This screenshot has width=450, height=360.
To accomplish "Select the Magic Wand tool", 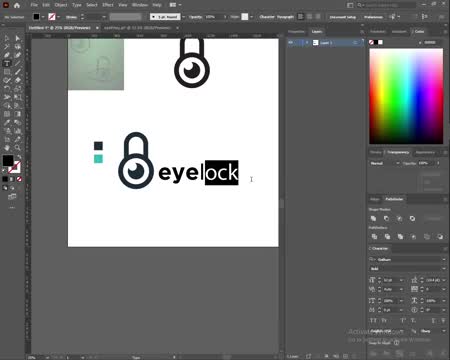I will coord(7,46).
